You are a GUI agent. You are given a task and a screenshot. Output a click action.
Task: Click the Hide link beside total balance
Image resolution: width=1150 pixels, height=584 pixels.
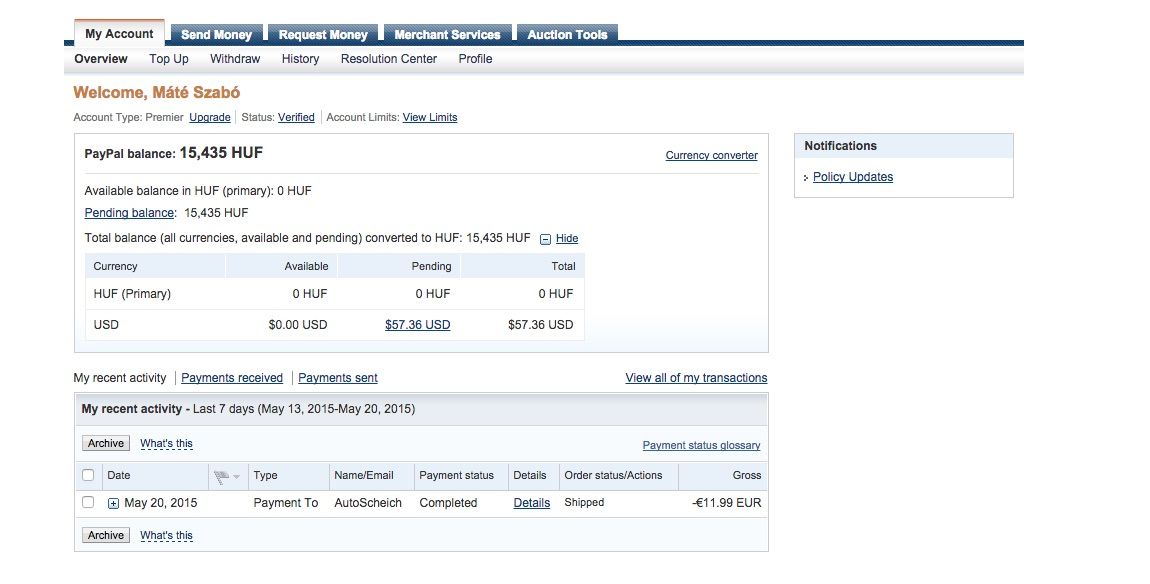(x=567, y=238)
